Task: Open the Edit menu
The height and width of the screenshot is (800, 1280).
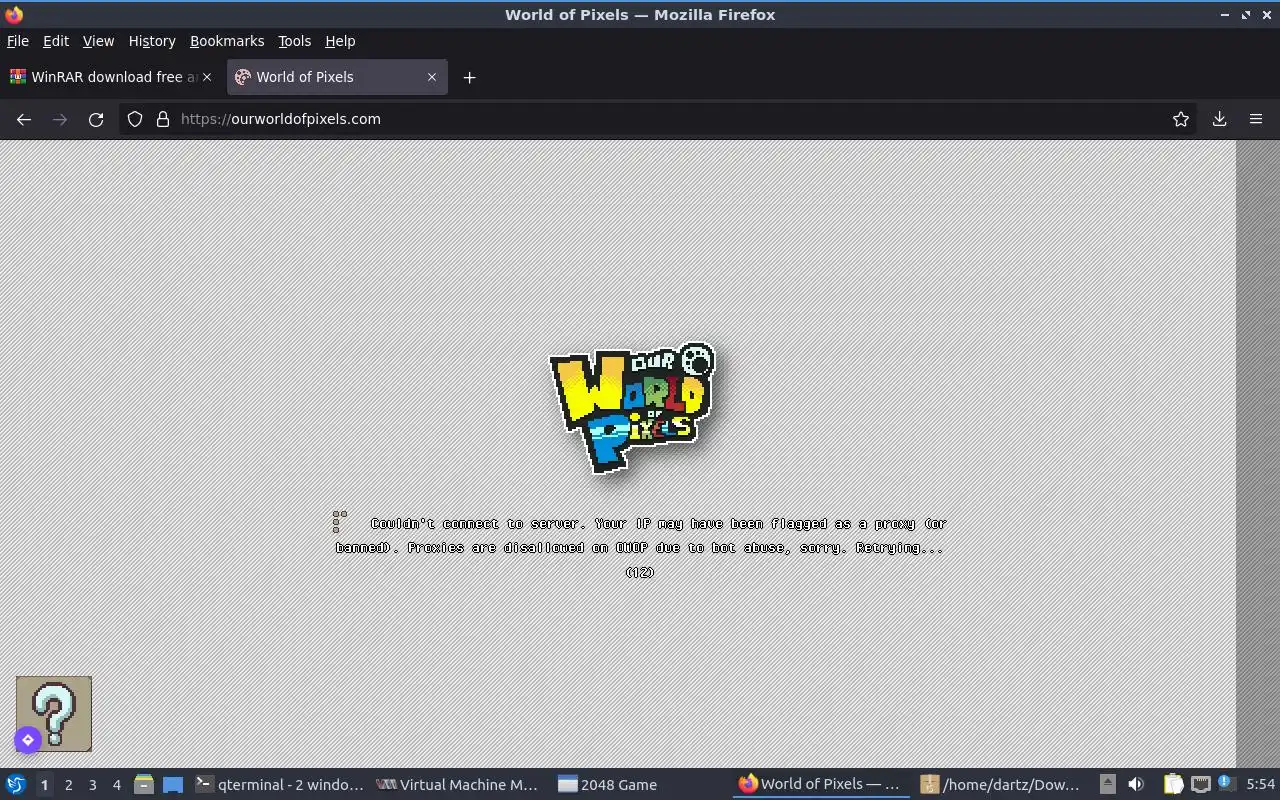Action: pyautogui.click(x=56, y=41)
